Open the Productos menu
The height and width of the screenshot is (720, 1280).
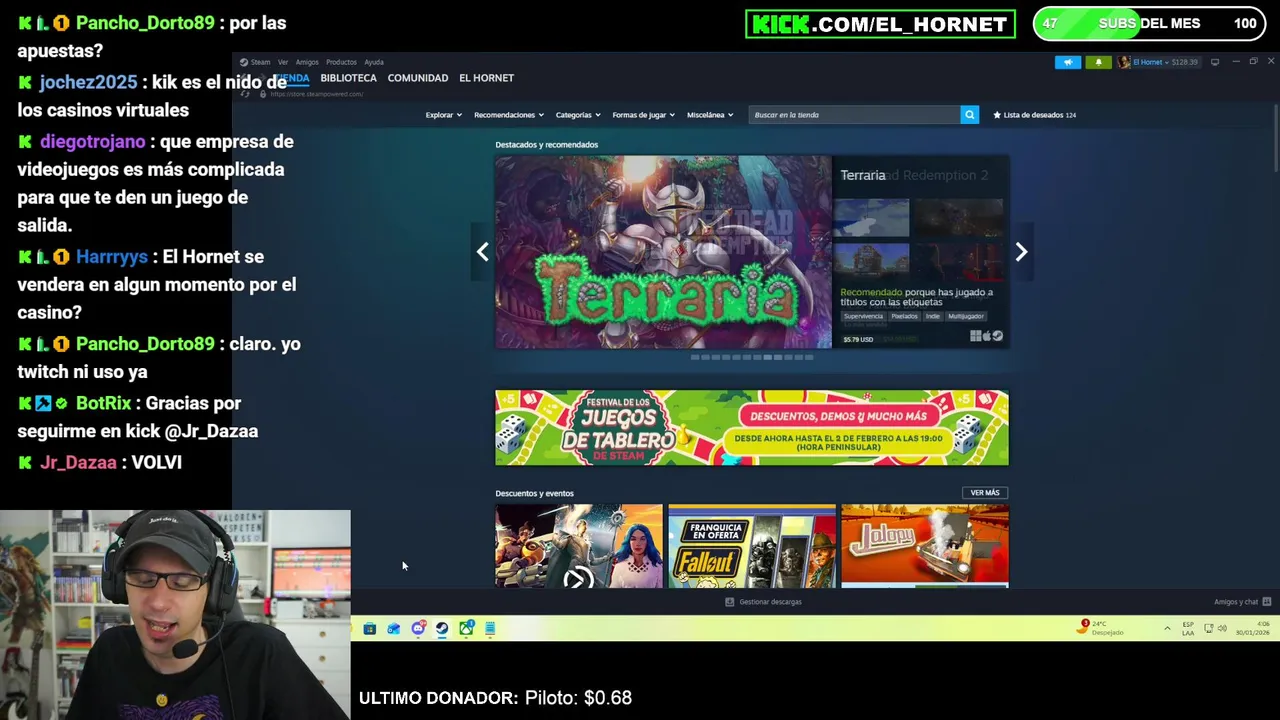pos(341,62)
